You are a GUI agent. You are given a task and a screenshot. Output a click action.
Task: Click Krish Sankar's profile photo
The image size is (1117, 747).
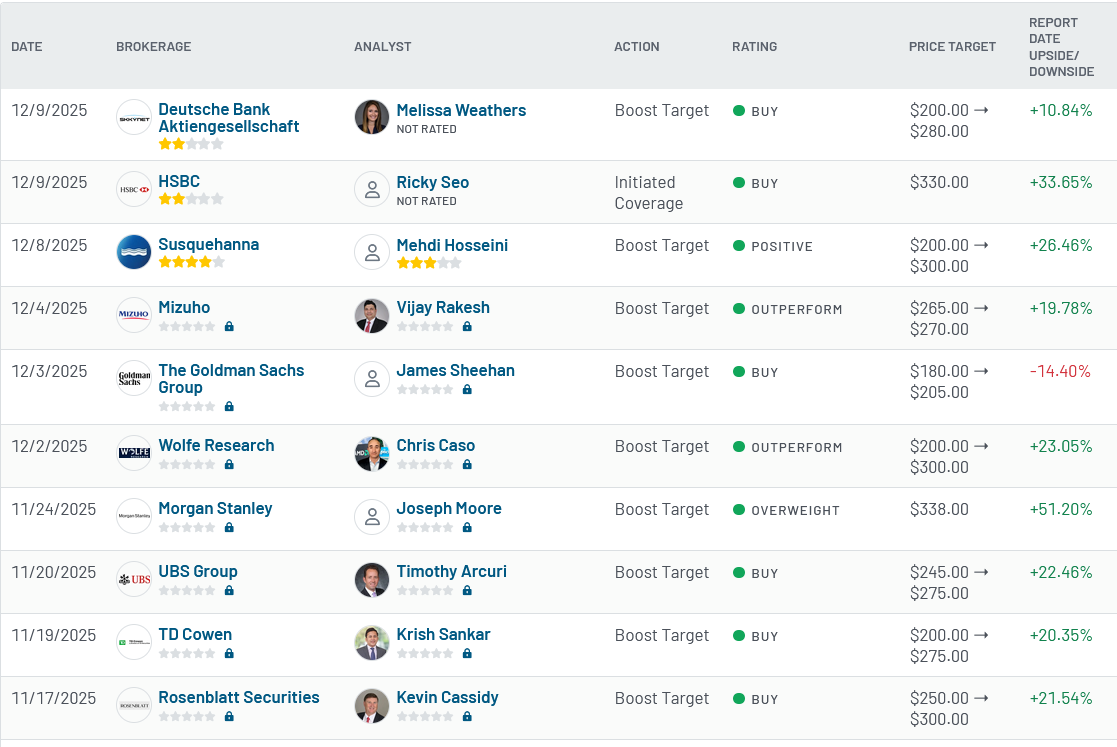tap(372, 642)
